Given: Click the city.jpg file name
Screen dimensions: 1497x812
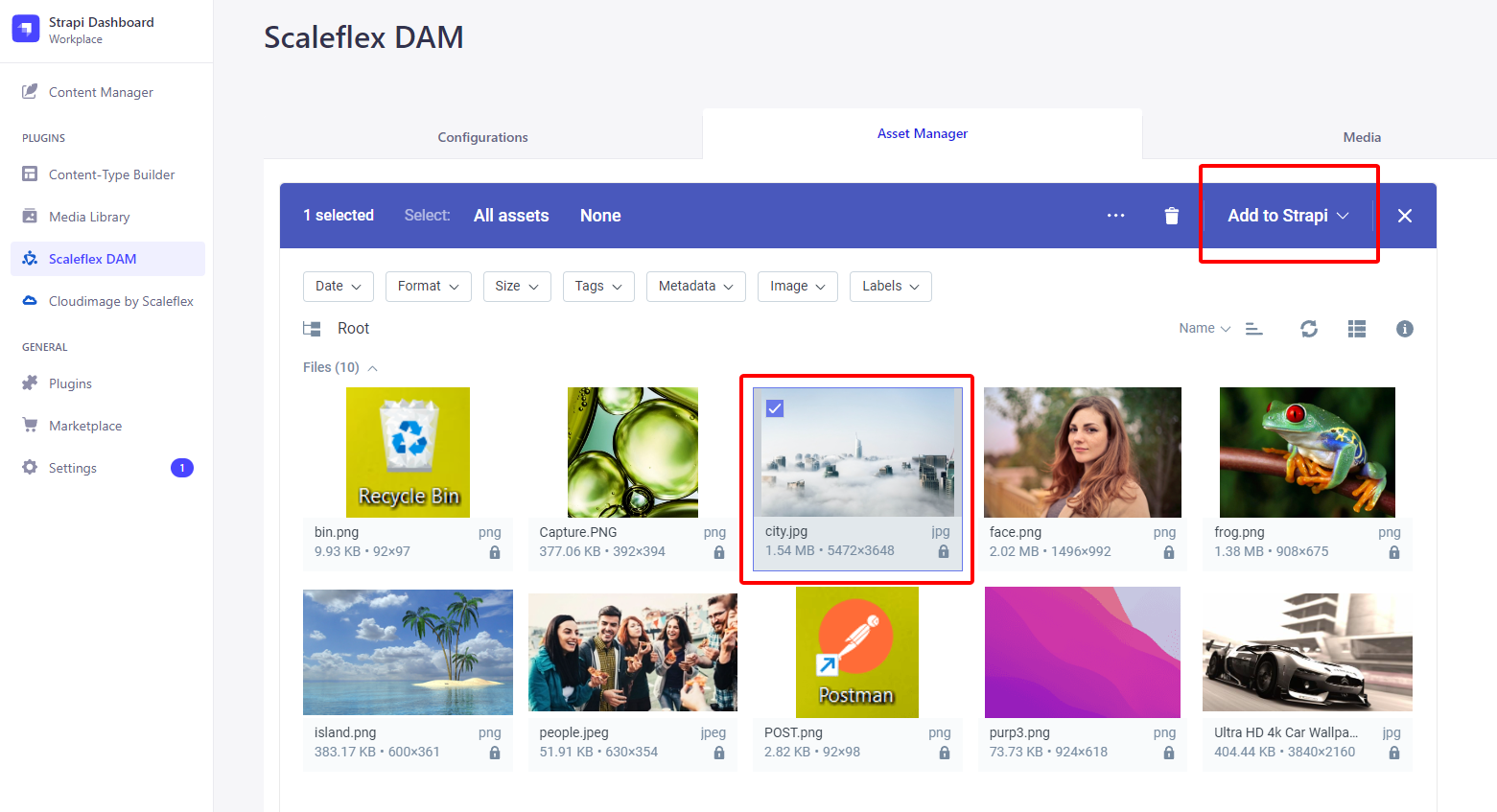Looking at the screenshot, I should (x=786, y=531).
